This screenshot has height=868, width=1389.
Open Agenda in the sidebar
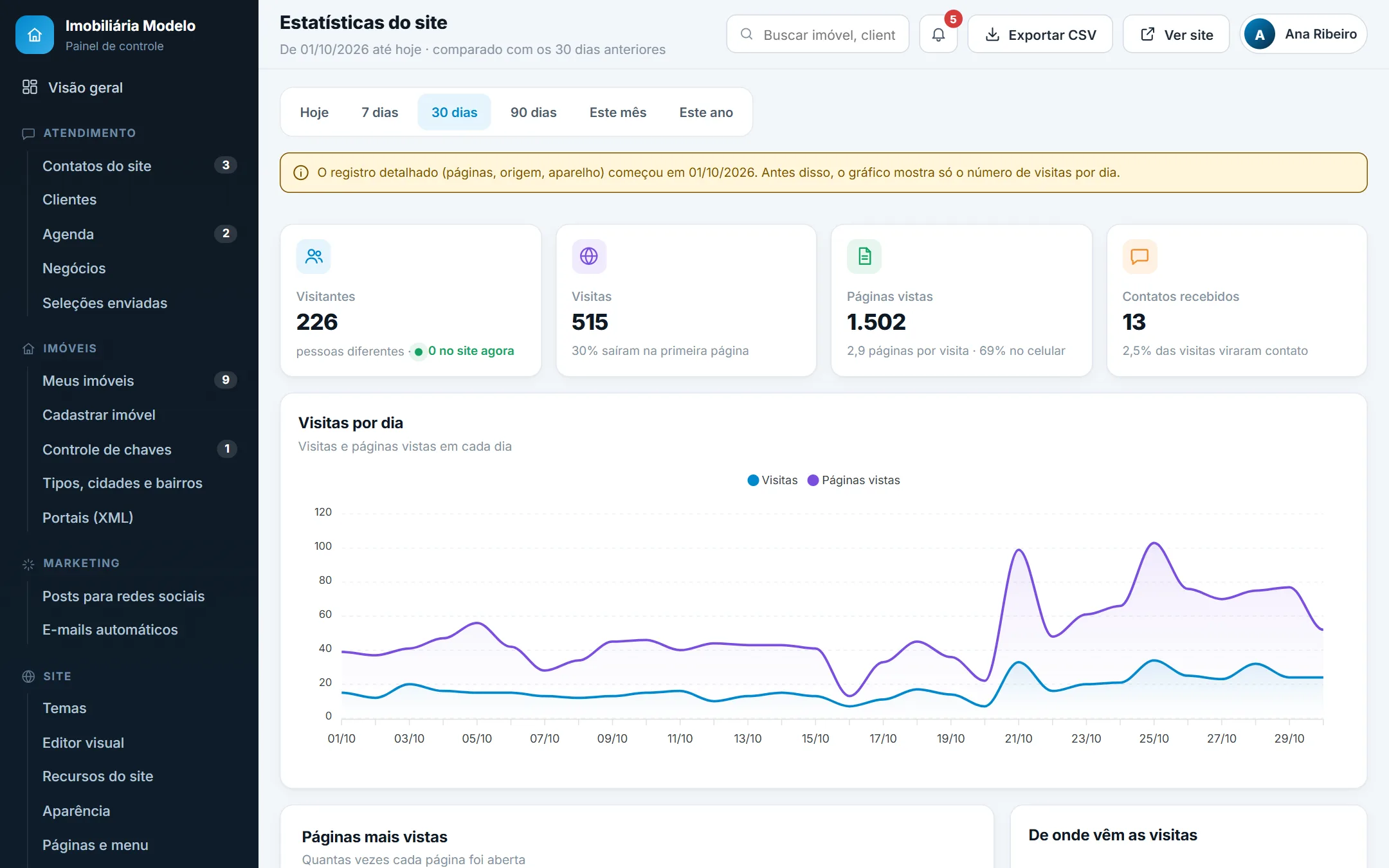pos(140,234)
